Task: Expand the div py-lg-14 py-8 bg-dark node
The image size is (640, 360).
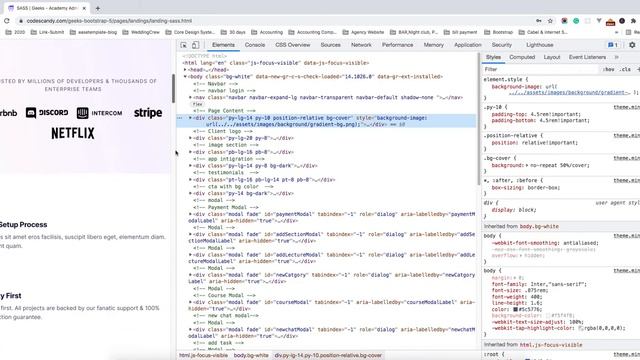Action: [x=191, y=166]
